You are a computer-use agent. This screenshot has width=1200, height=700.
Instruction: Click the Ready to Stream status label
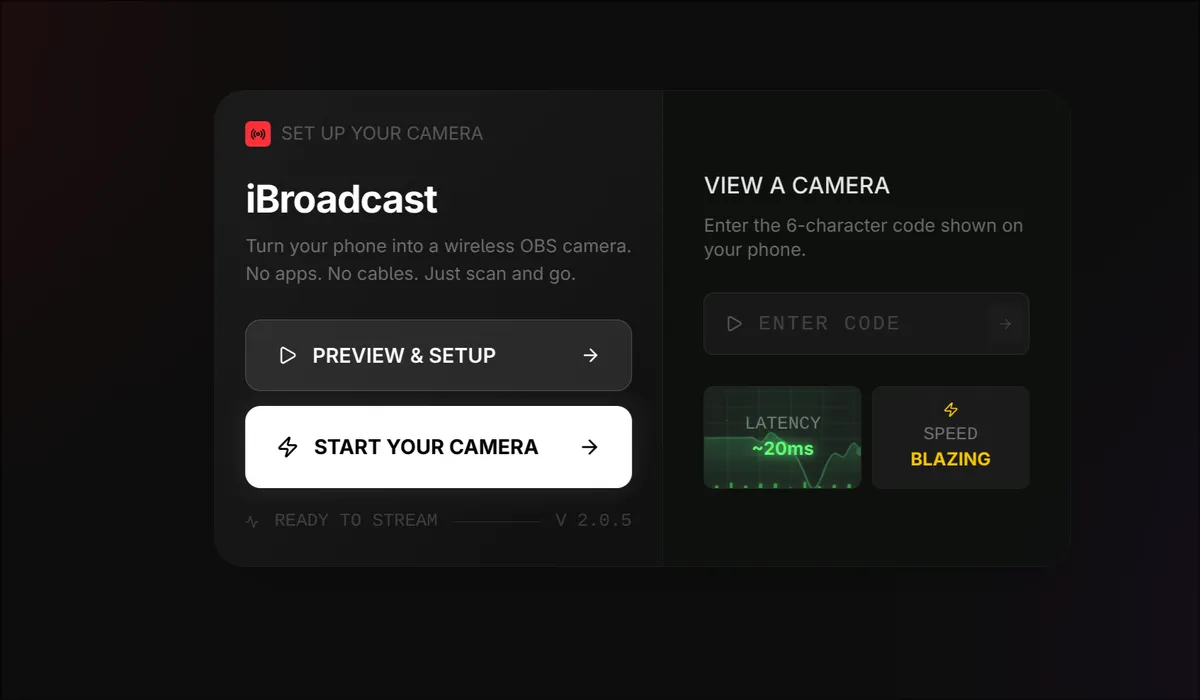tap(355, 520)
